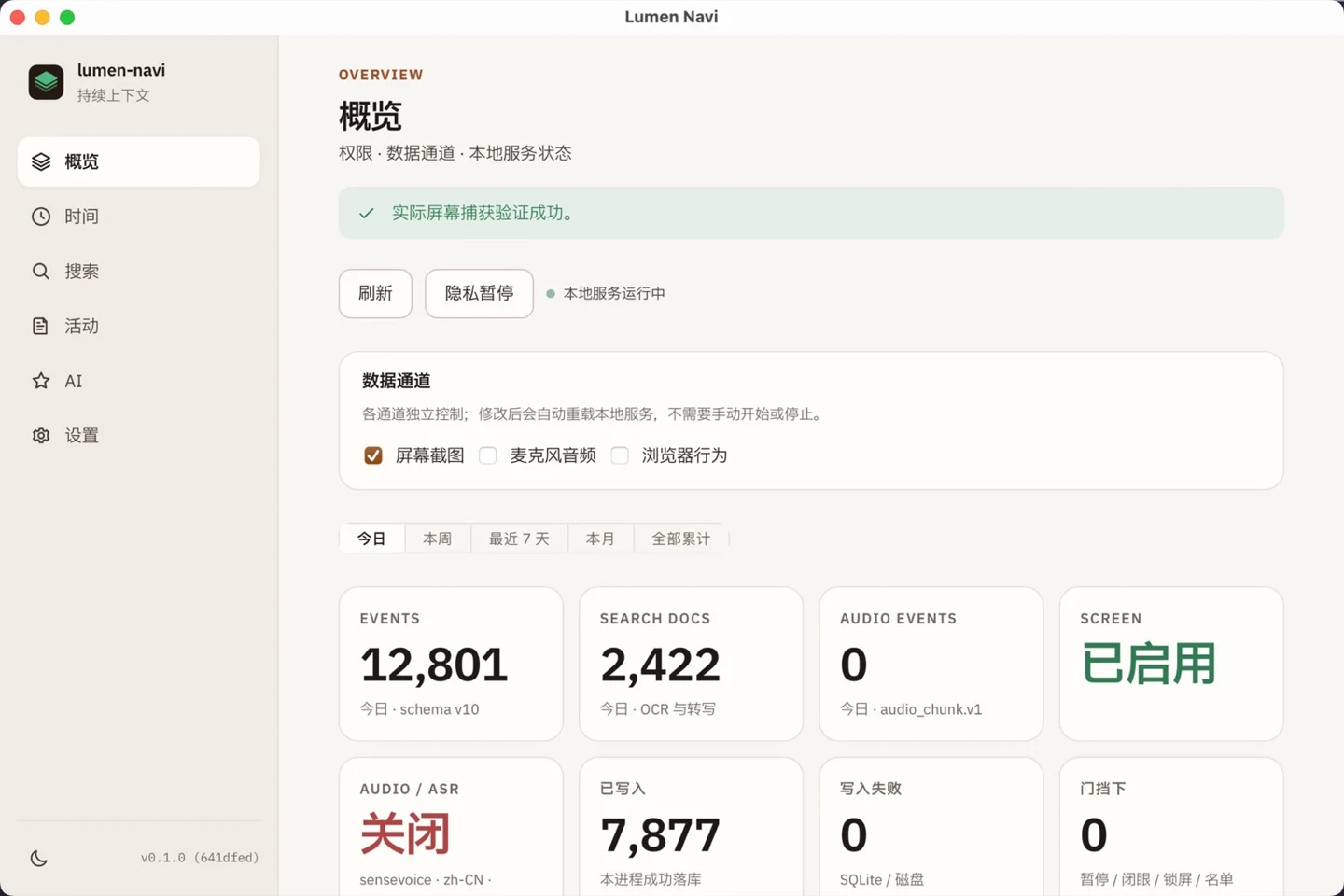The width and height of the screenshot is (1344, 896).
Task: Click the 门挡下 0 value
Action: (x=1094, y=834)
